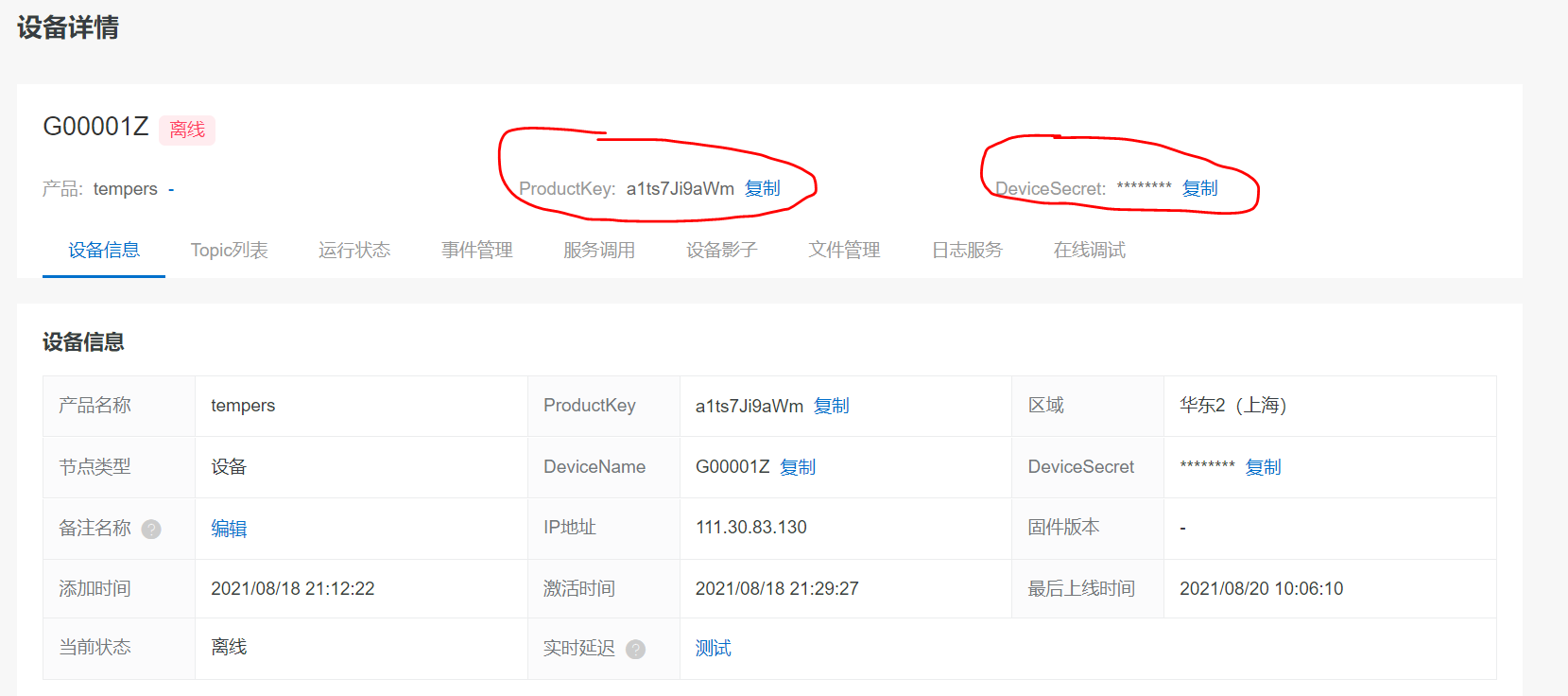
Task: Click 测试 to test real-time latency
Action: (714, 648)
